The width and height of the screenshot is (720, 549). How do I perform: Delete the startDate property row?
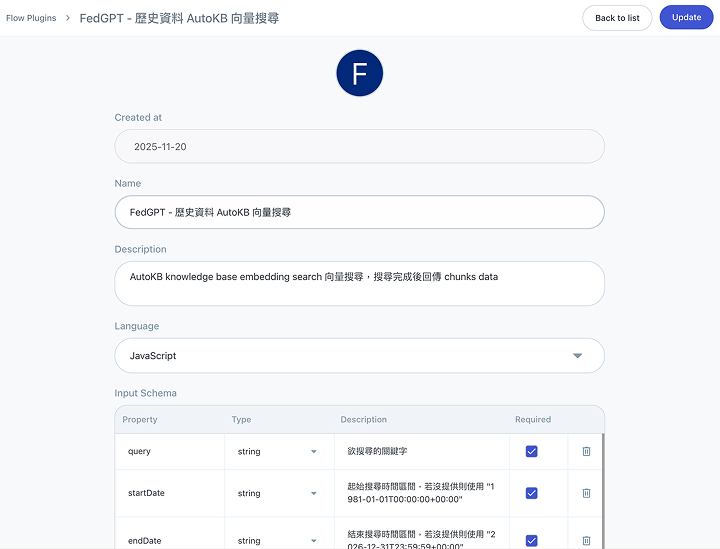[586, 493]
